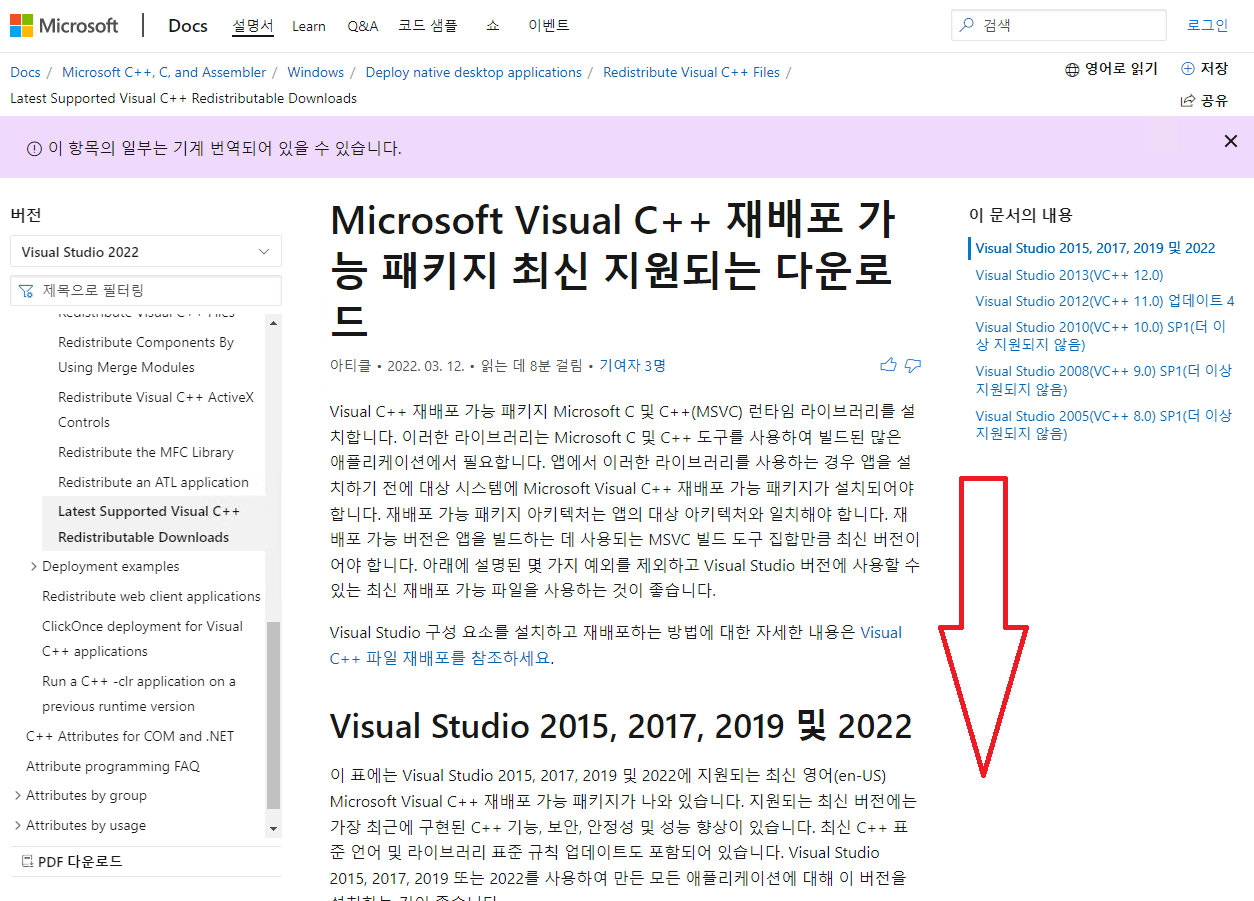
Task: Go to Docs breadcrumb link
Action: 25,72
